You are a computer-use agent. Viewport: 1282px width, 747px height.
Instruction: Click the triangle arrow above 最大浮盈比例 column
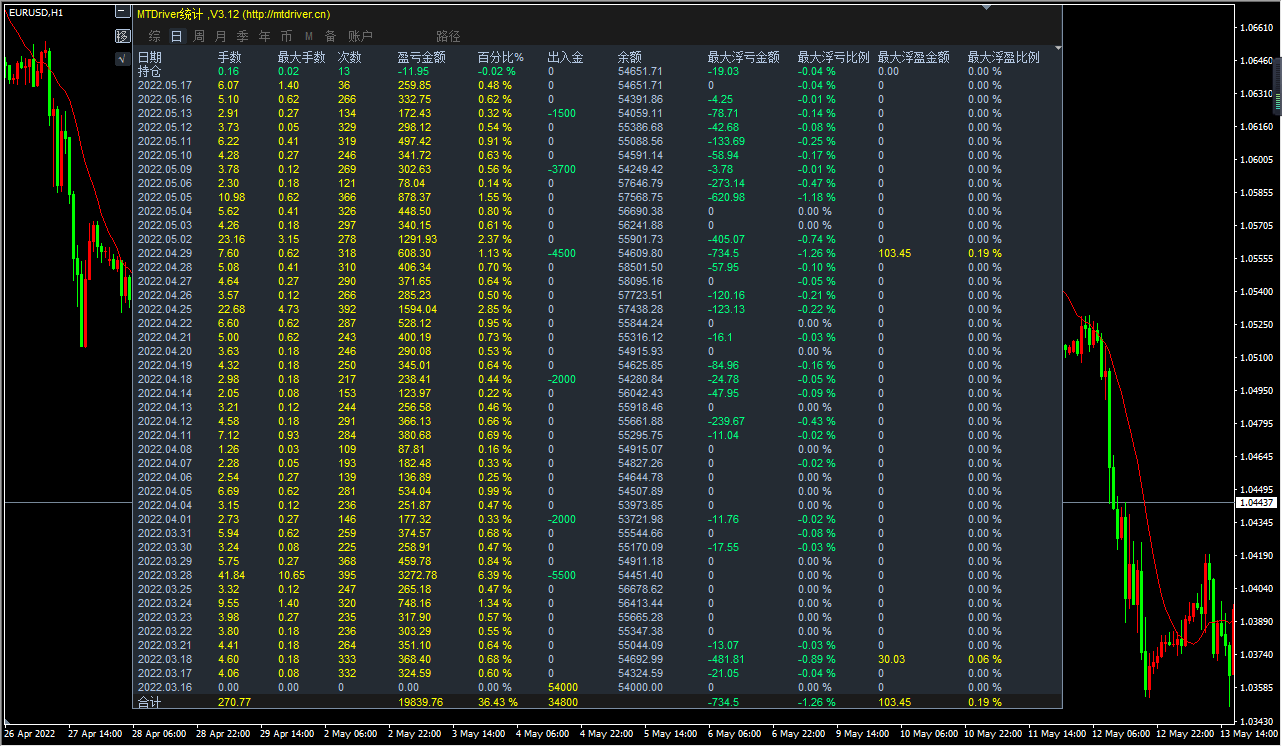1058,47
